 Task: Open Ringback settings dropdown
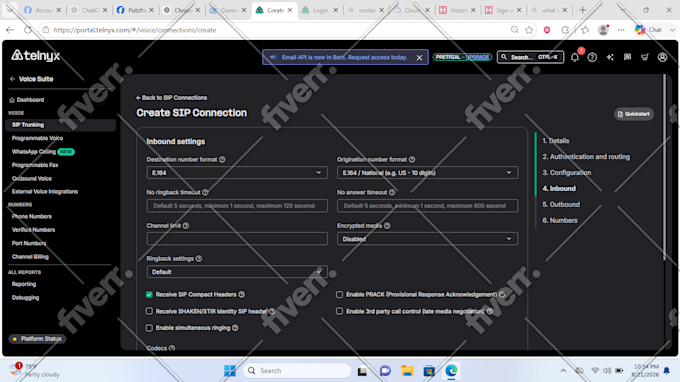[x=237, y=272]
